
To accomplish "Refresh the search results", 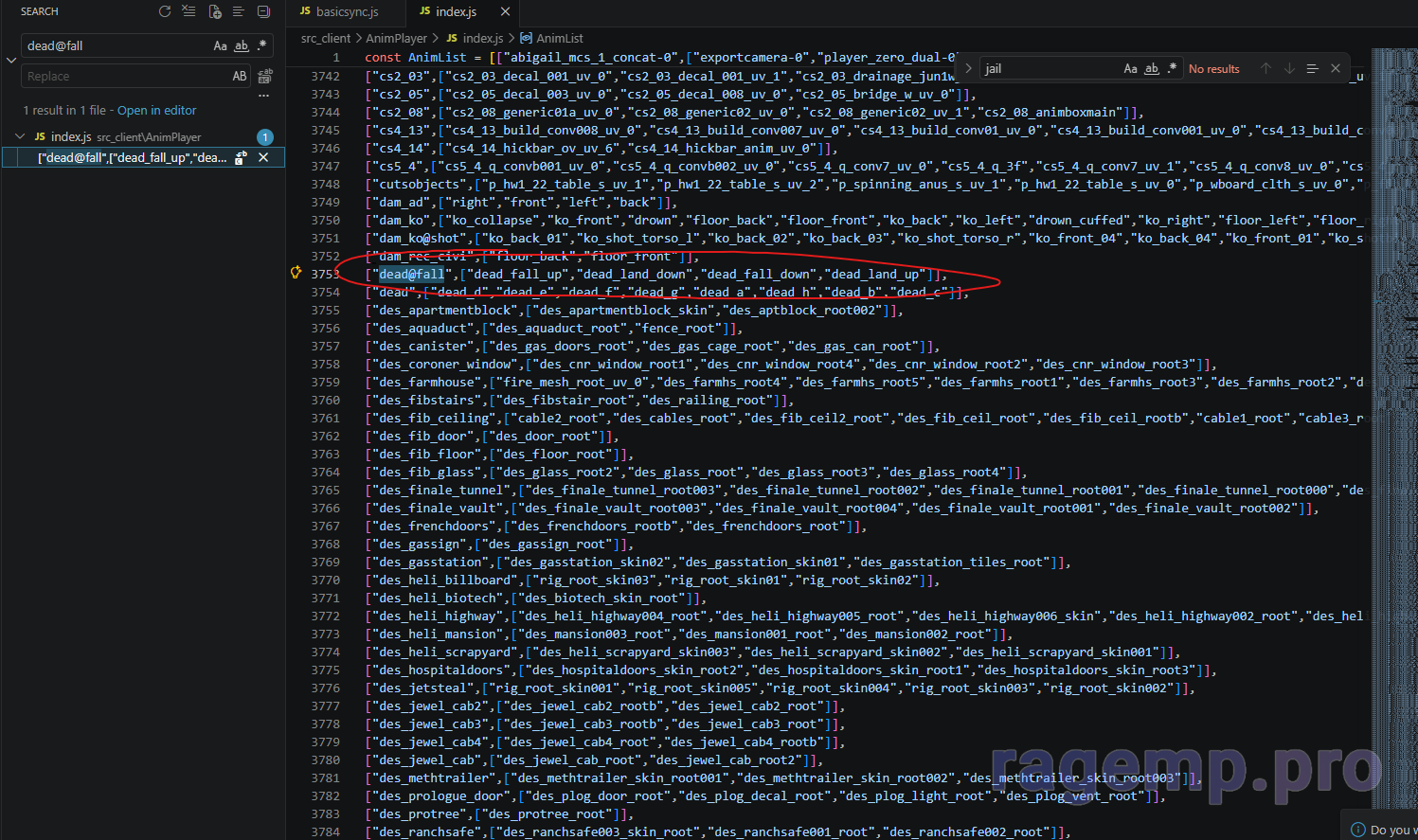I will (165, 11).
